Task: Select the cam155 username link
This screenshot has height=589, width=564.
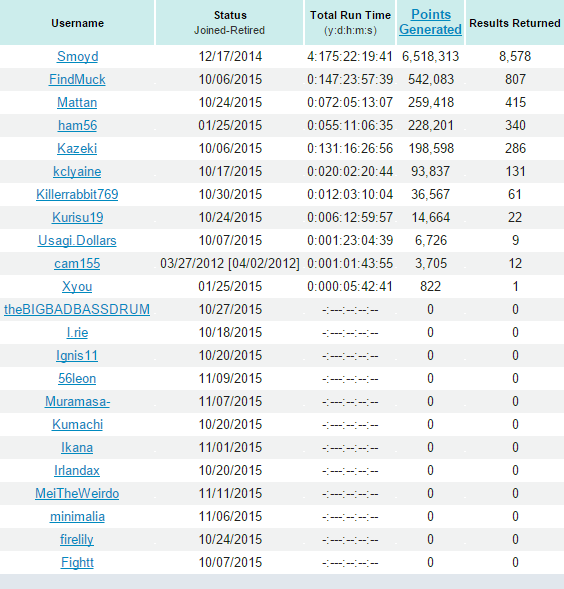Action: coord(77,264)
